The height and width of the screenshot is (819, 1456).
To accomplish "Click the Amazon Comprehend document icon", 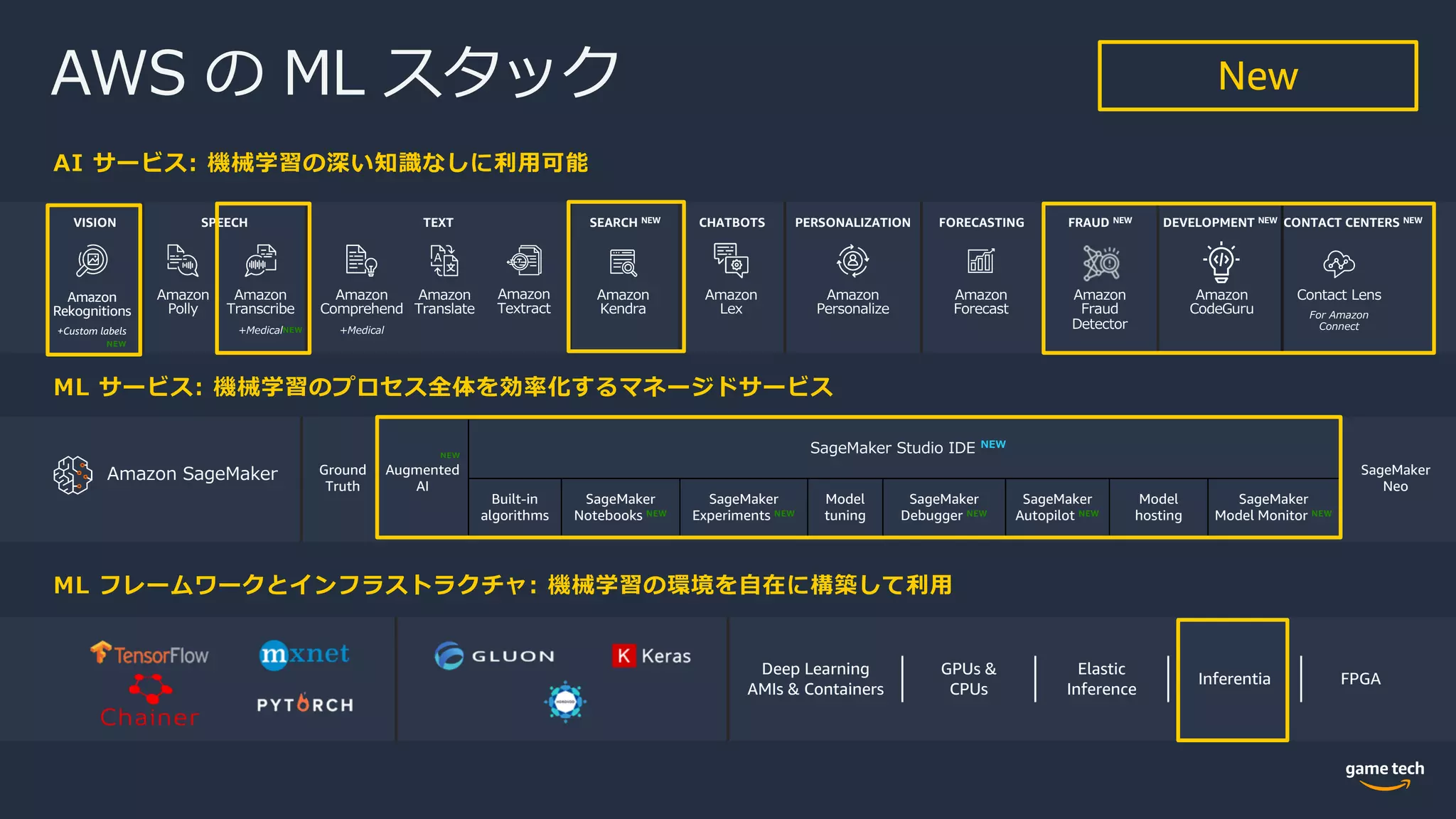I will coord(361,260).
